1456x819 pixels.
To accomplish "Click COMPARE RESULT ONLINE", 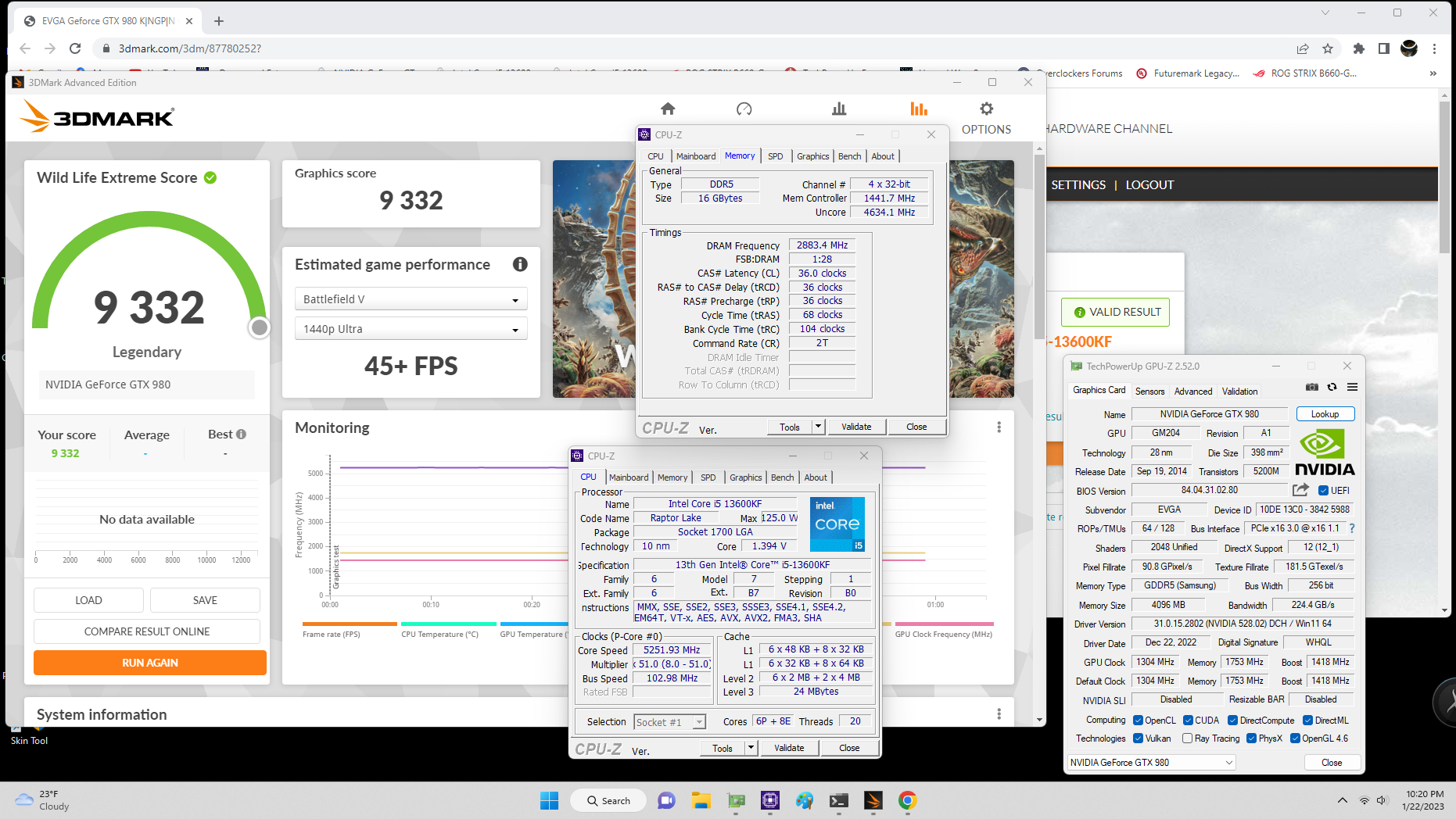I will coord(147,631).
